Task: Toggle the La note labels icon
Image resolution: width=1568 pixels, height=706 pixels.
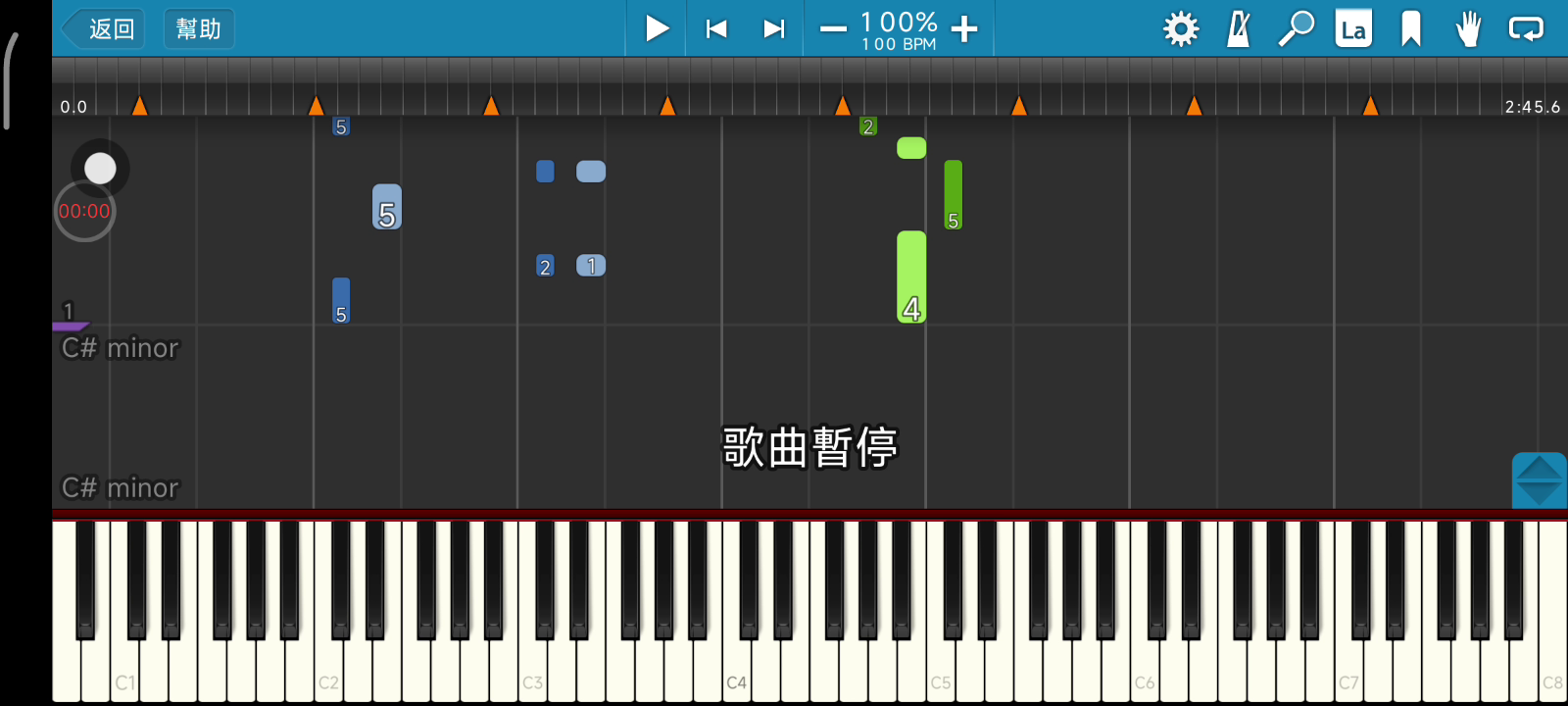Action: tap(1353, 29)
